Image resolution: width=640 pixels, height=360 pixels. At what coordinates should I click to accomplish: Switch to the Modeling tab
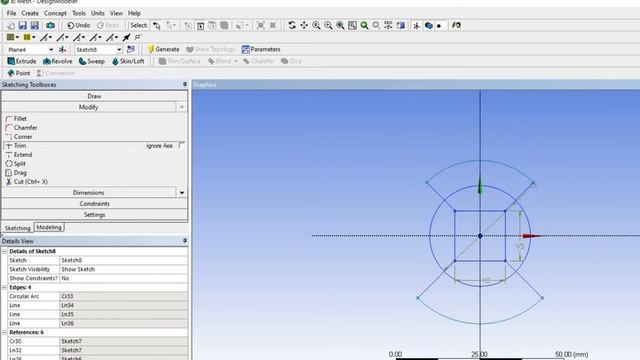pyautogui.click(x=49, y=227)
